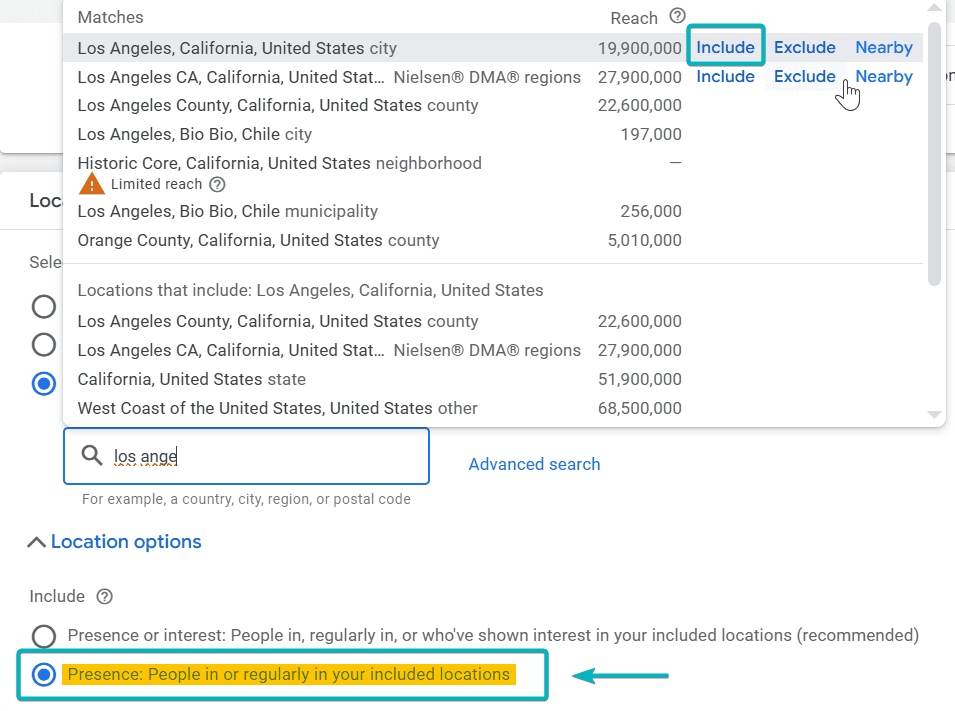Choose Los Angeles County, California from matches

(277, 105)
